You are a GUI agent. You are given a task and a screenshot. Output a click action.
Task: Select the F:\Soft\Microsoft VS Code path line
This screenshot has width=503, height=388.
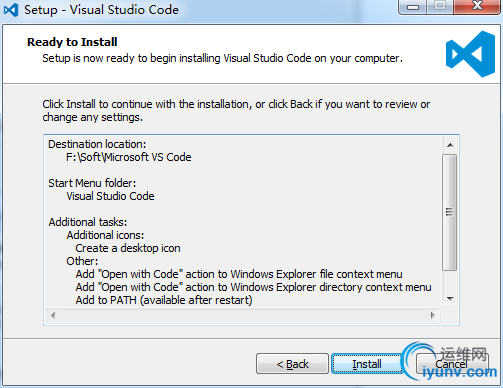(x=129, y=157)
